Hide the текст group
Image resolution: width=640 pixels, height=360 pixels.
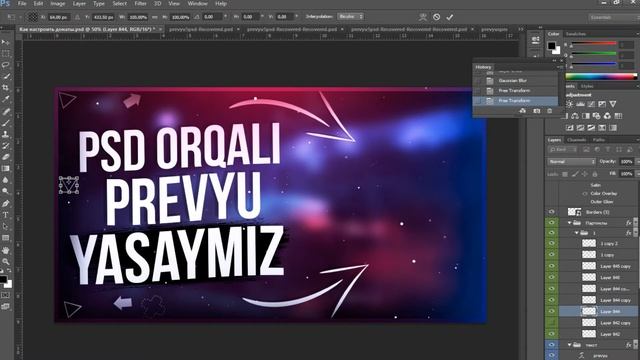[551, 345]
